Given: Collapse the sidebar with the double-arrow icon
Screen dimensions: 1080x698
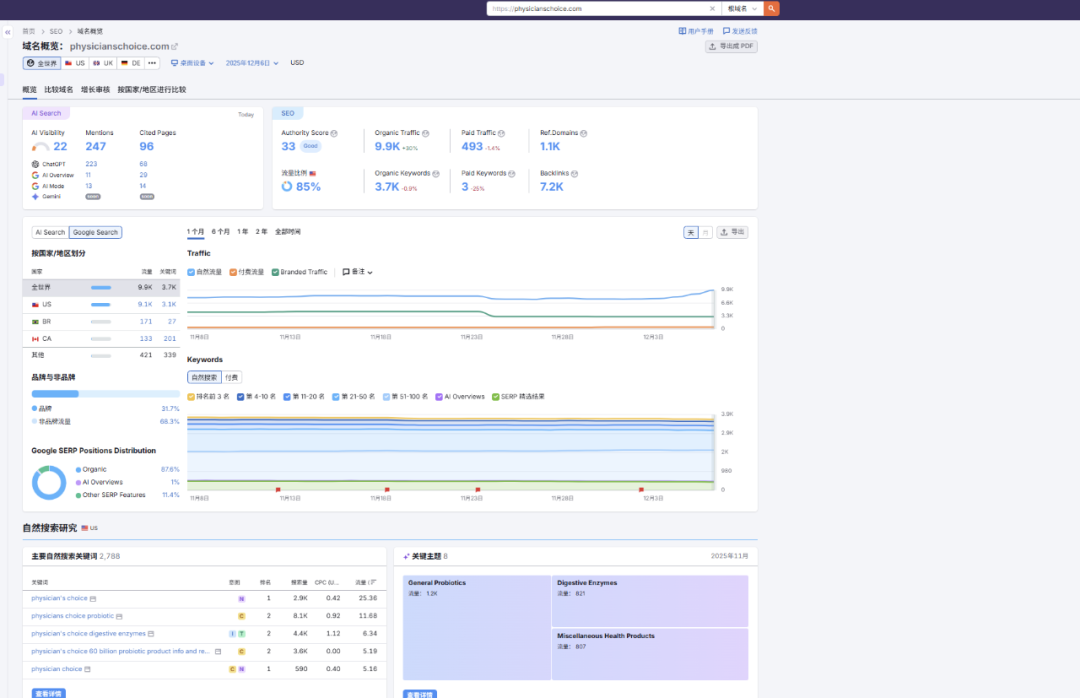Looking at the screenshot, I should point(8,32).
